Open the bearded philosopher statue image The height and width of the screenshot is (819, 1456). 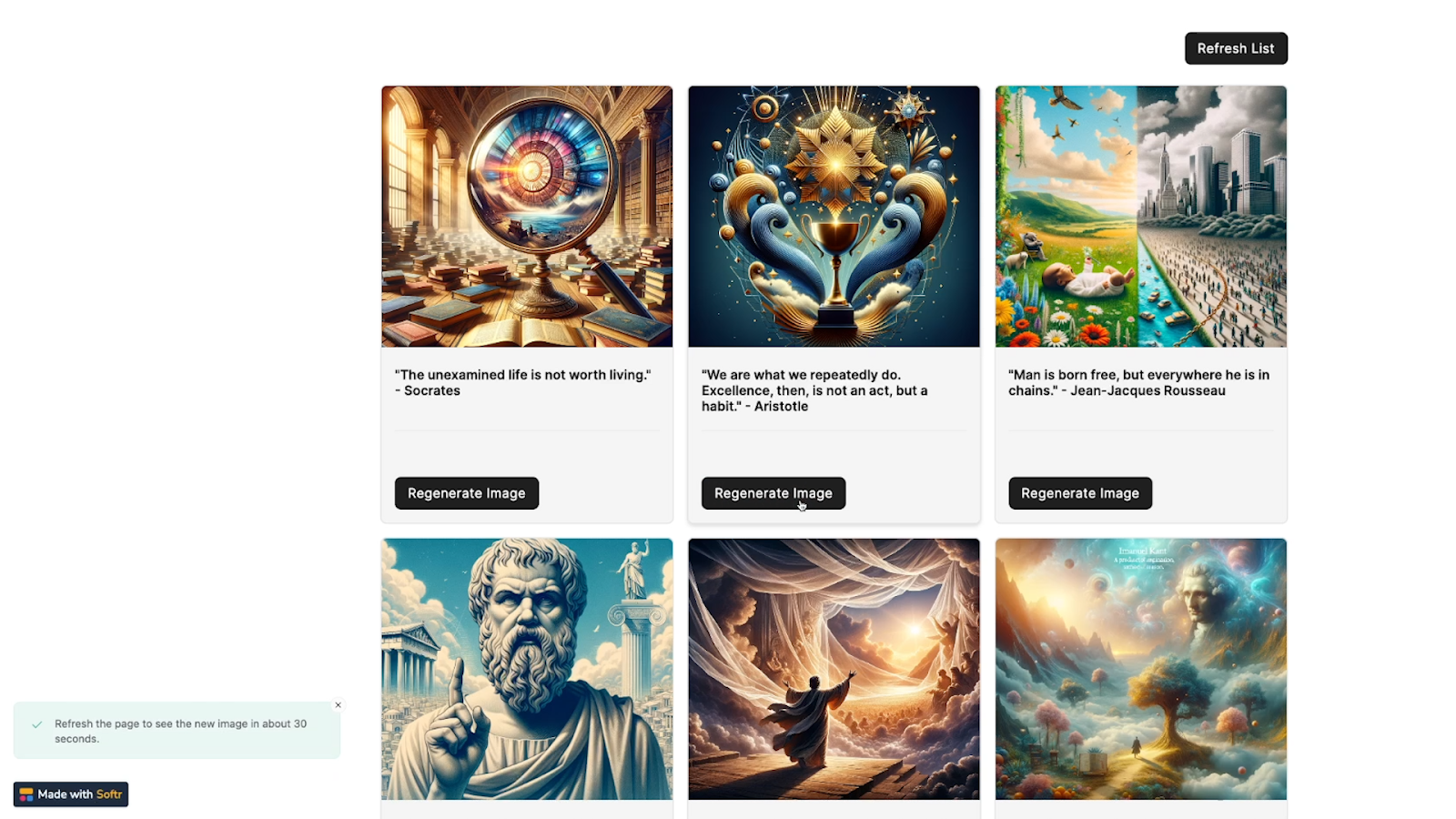[x=527, y=669]
